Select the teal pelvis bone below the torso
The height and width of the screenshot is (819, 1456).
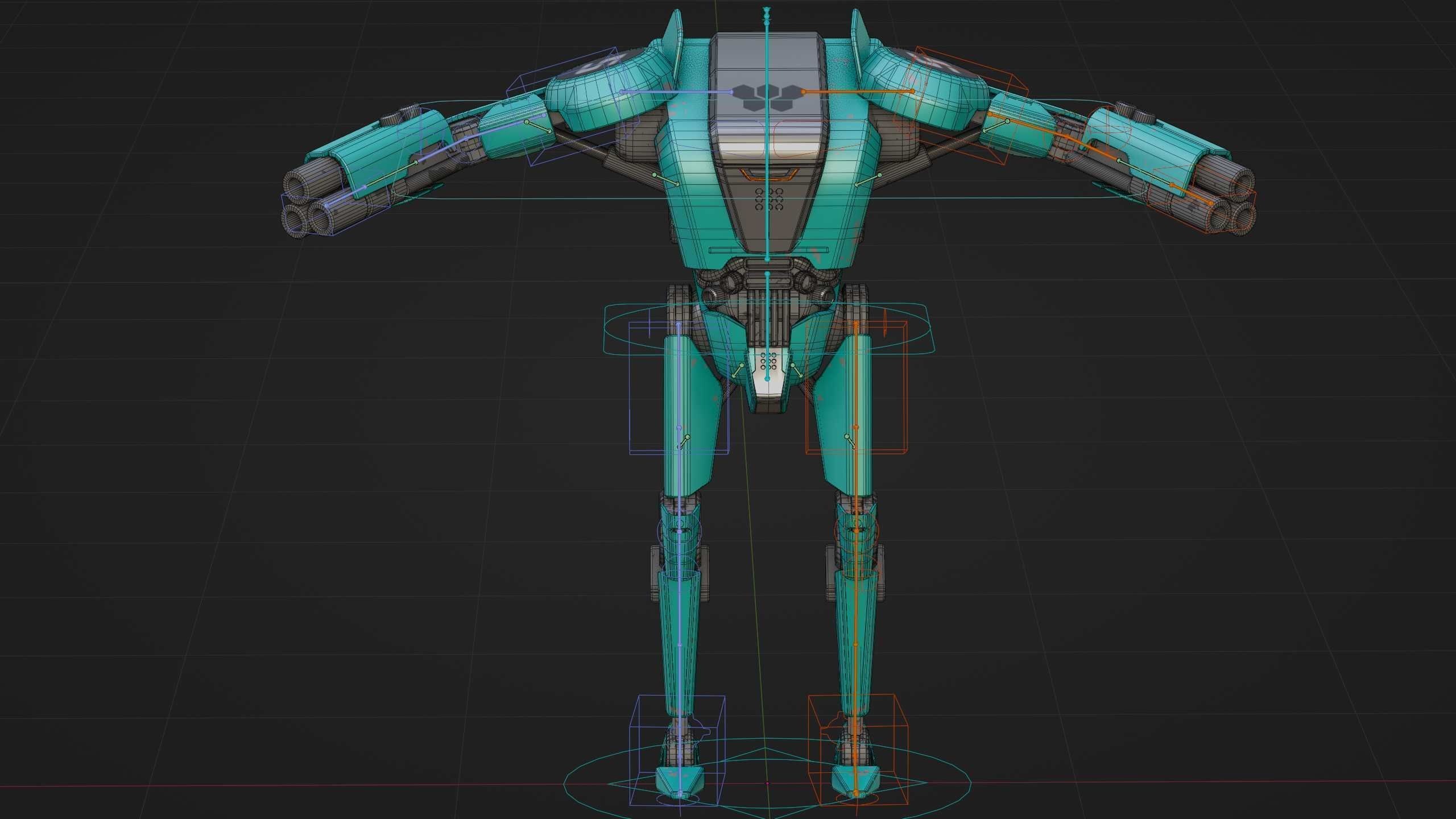click(x=767, y=325)
